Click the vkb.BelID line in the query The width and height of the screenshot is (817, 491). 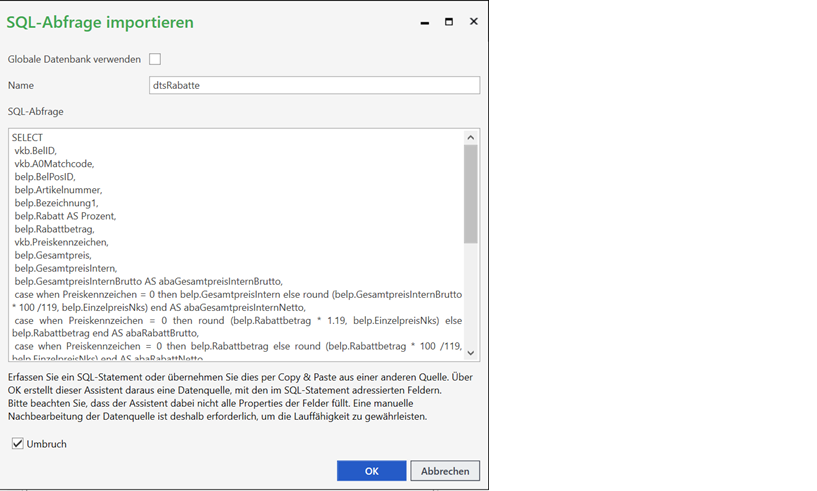click(36, 151)
